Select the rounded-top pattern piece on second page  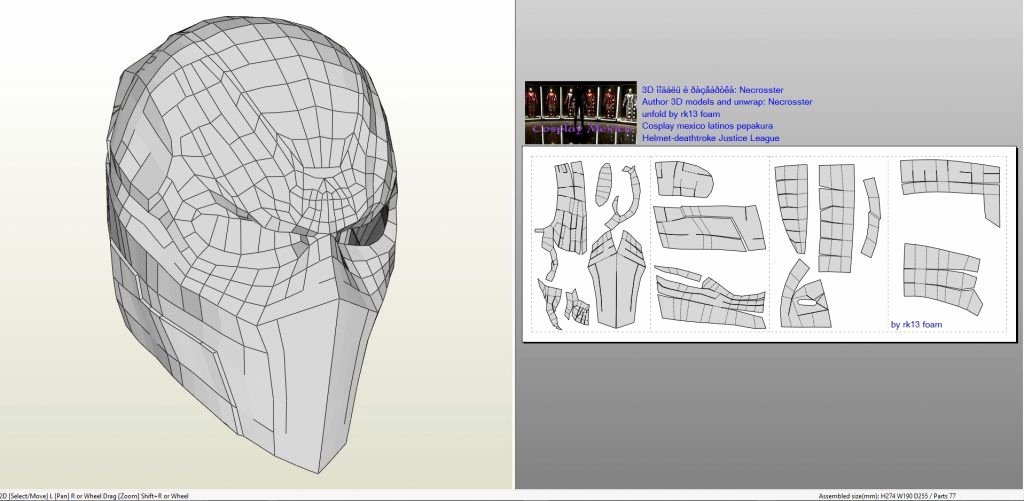tap(684, 179)
